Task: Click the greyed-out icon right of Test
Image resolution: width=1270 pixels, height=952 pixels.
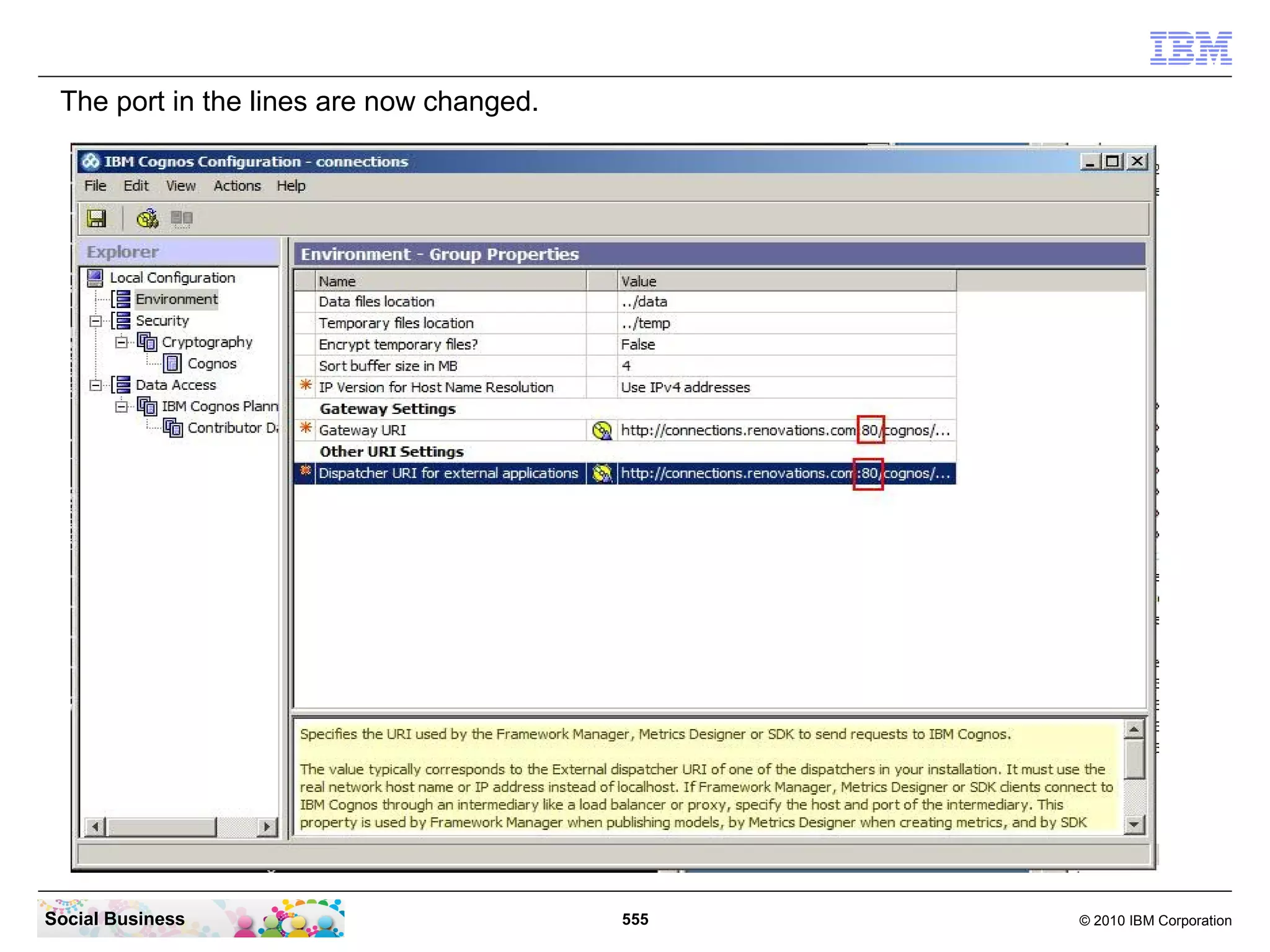Action: click(x=182, y=218)
